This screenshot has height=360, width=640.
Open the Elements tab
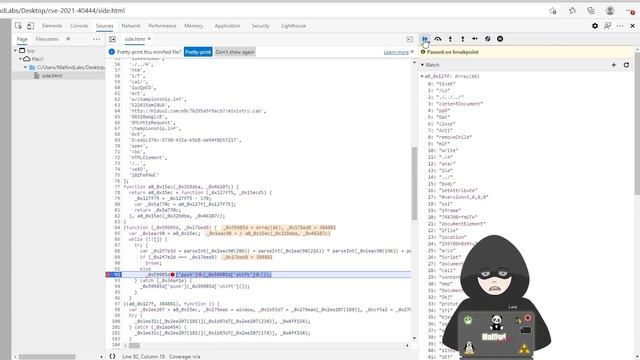pos(52,26)
